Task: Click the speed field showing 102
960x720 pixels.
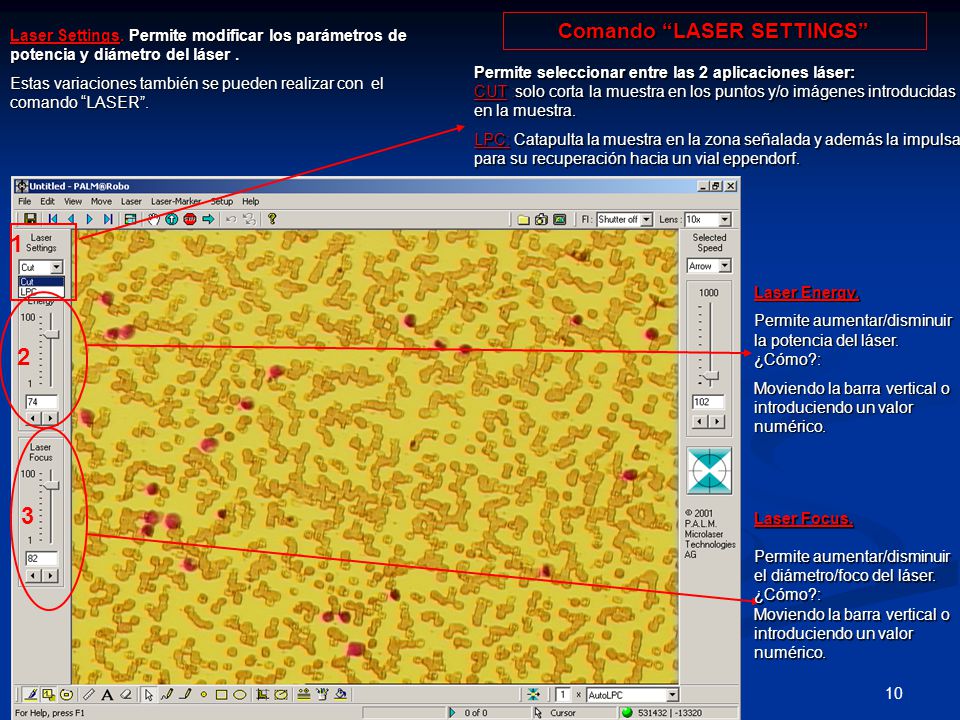Action: (x=708, y=402)
